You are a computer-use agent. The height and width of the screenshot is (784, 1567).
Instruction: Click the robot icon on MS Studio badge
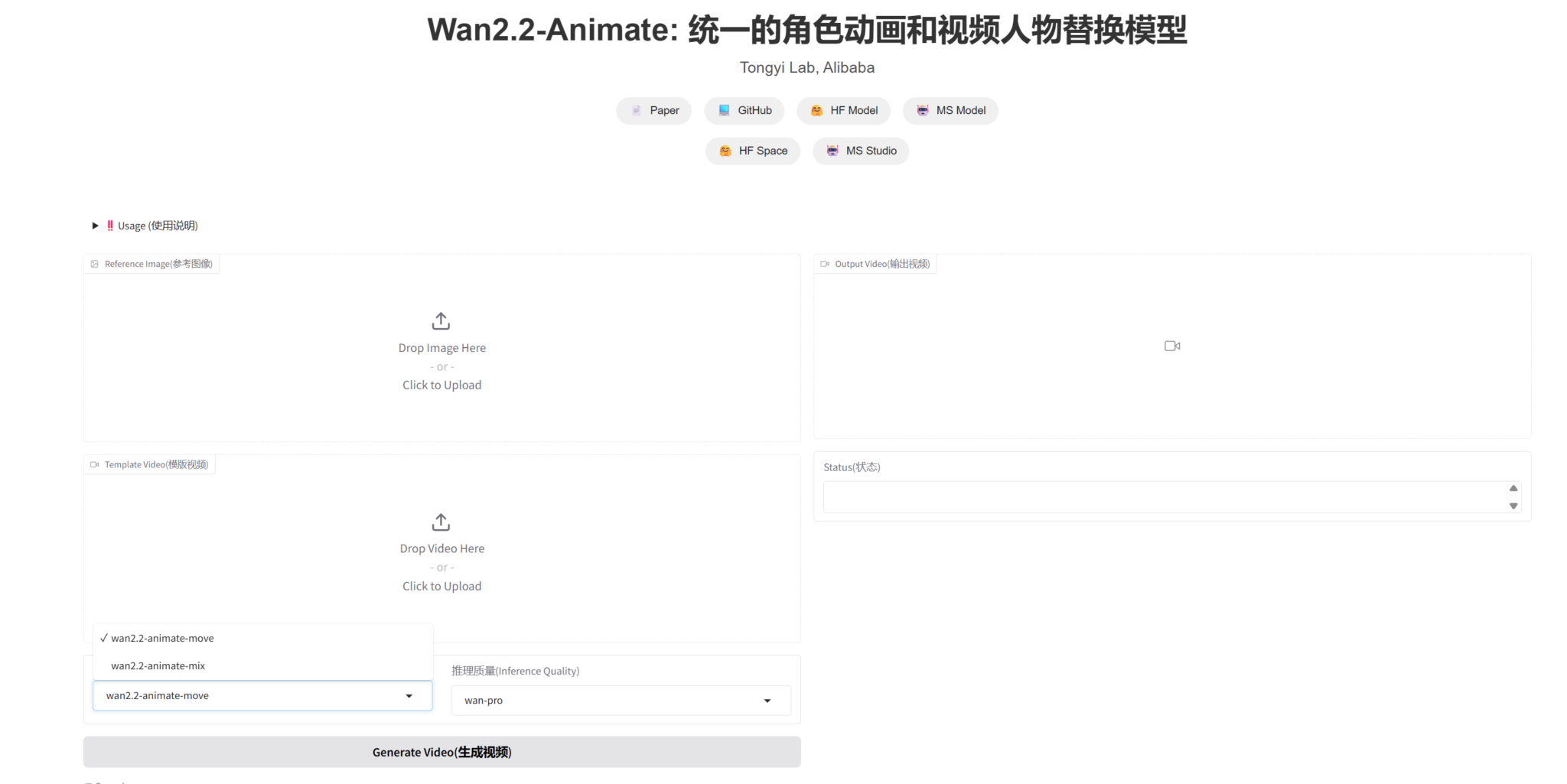click(832, 151)
